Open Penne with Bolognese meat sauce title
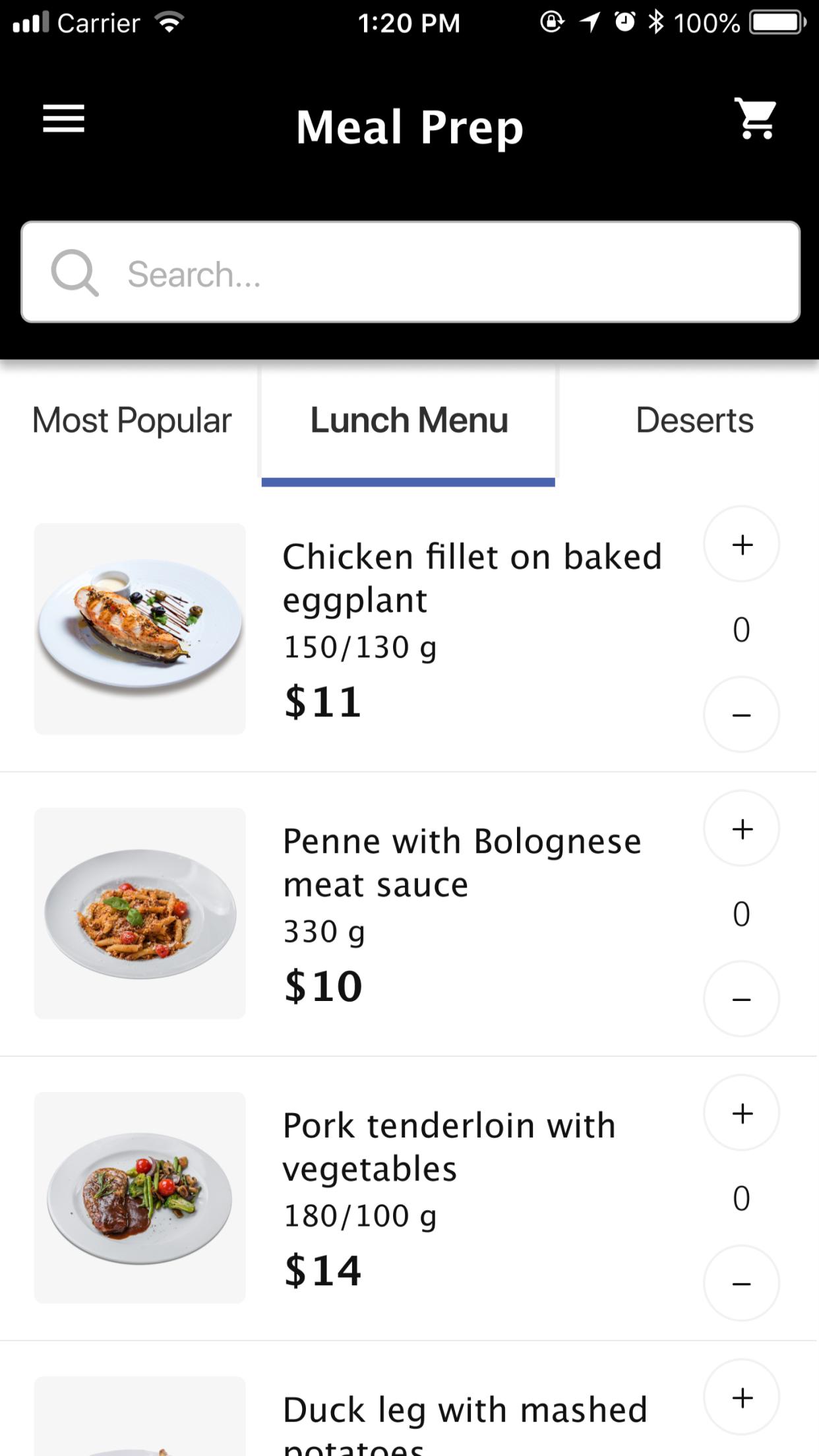This screenshot has height=1456, width=819. [462, 863]
